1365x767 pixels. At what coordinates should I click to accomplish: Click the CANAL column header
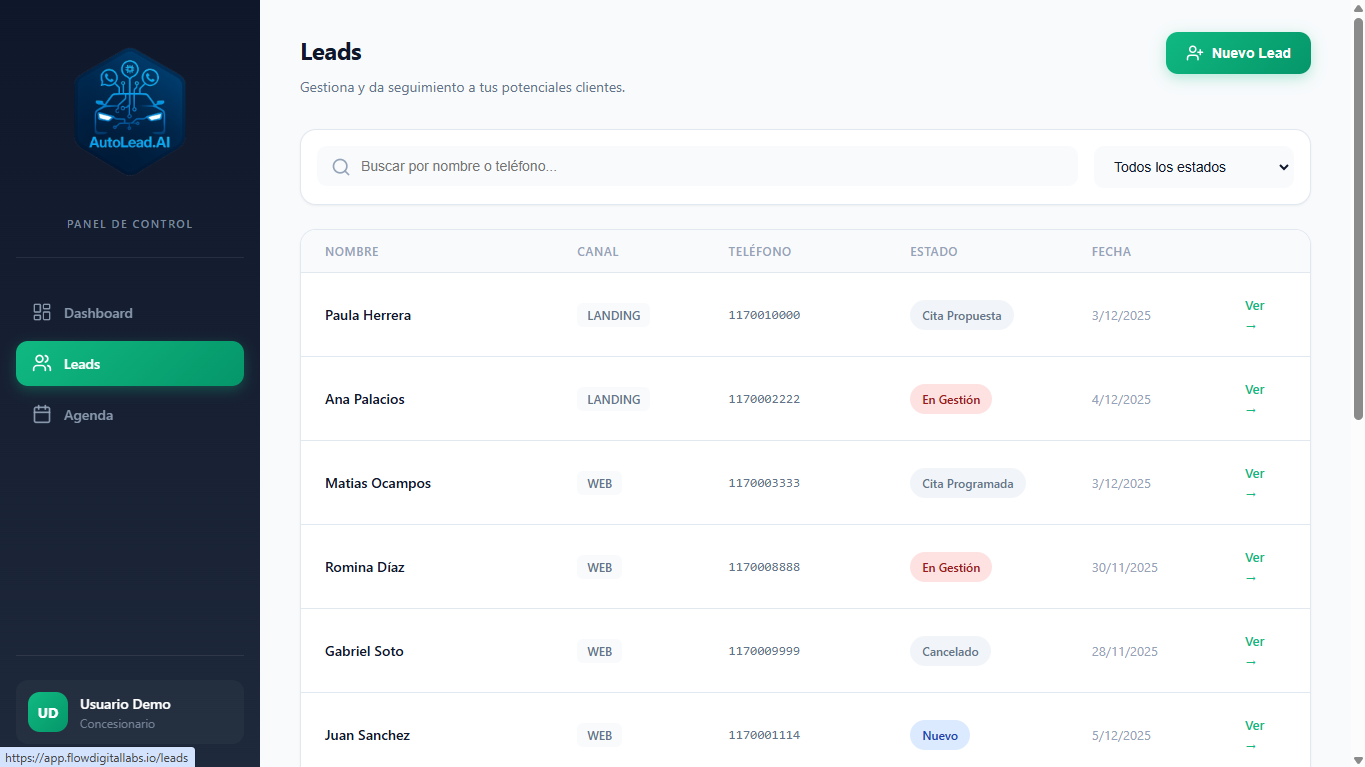598,252
